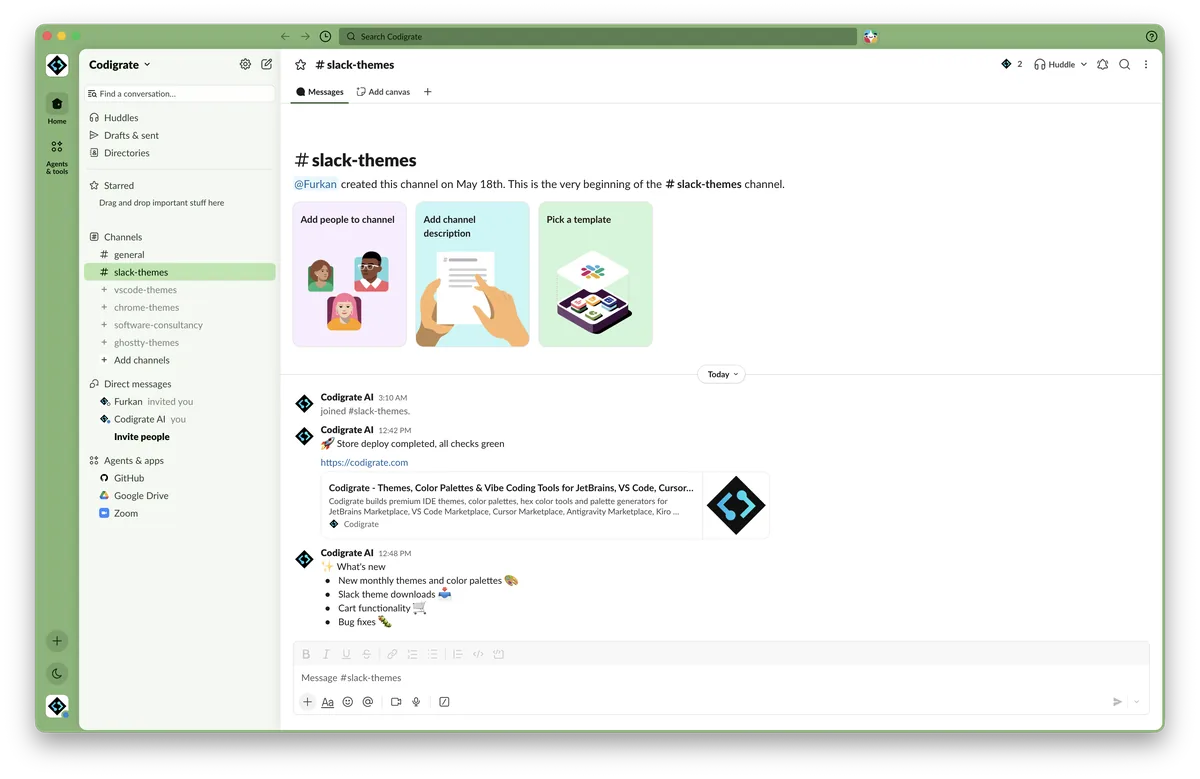Go back in history arrow
The width and height of the screenshot is (1200, 779).
coord(285,36)
